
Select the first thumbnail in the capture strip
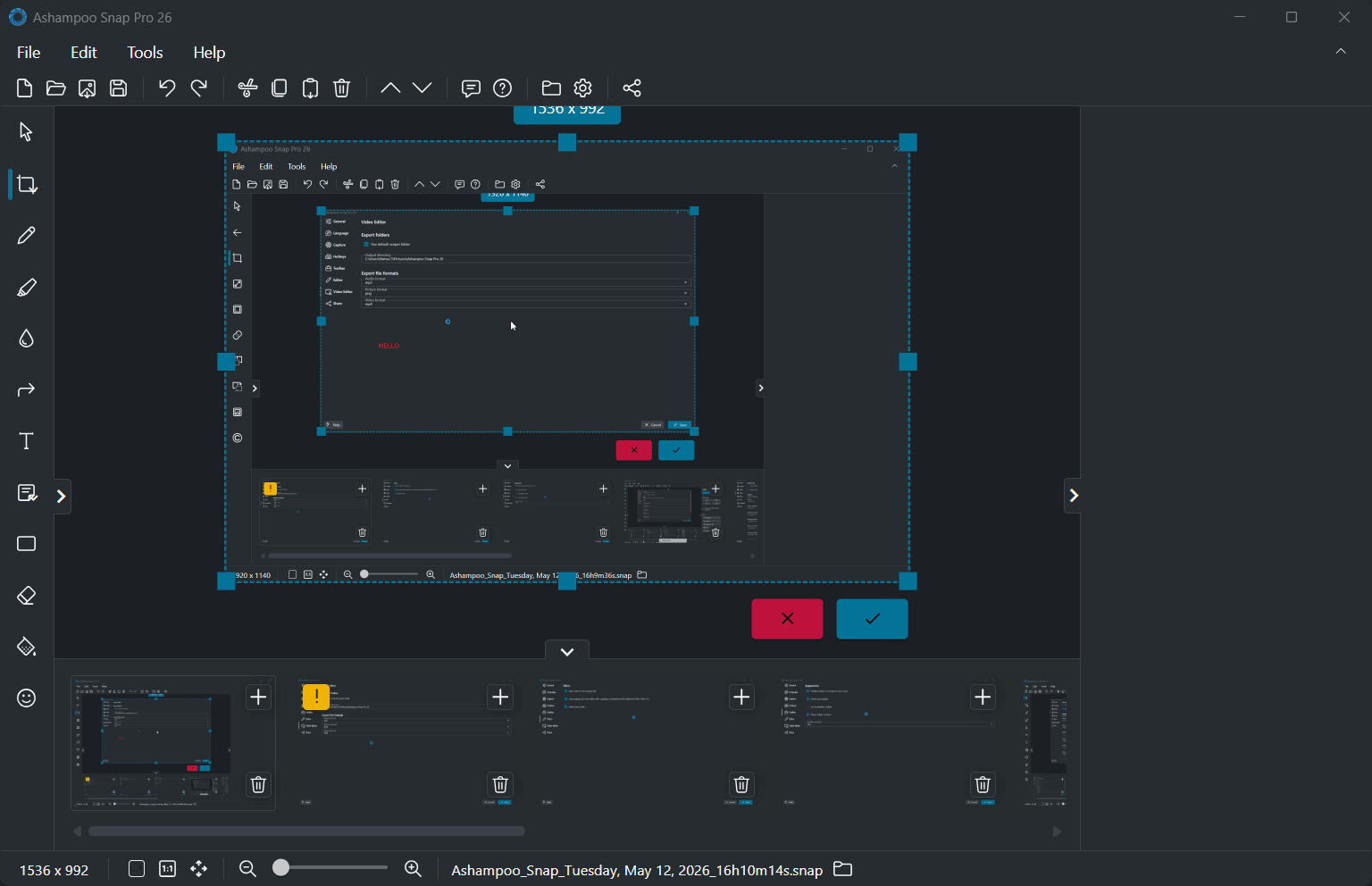pos(173,743)
